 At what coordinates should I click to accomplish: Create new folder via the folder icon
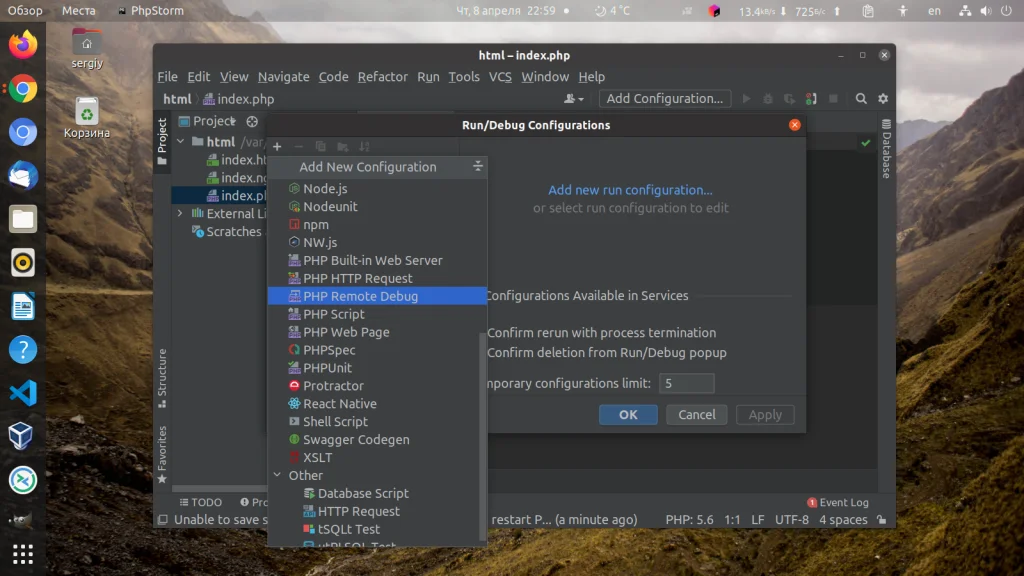342,146
